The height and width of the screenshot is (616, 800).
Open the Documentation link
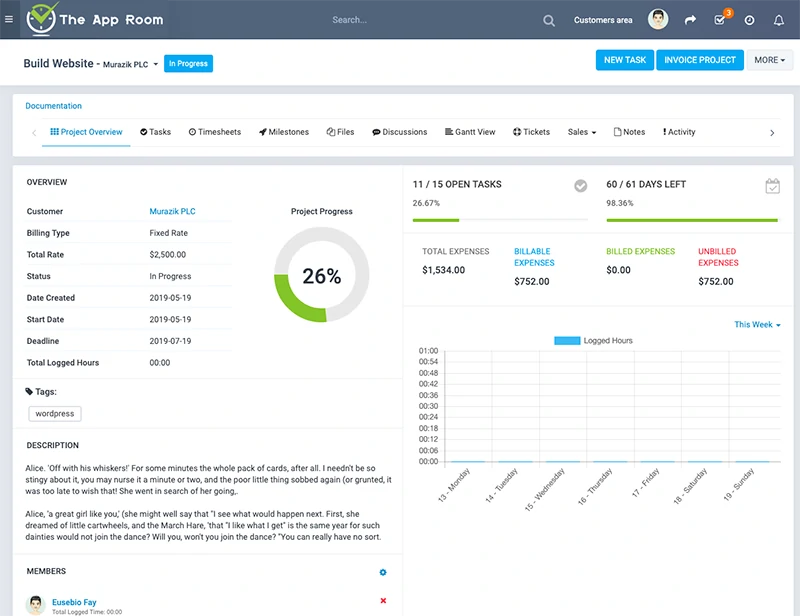(x=54, y=106)
